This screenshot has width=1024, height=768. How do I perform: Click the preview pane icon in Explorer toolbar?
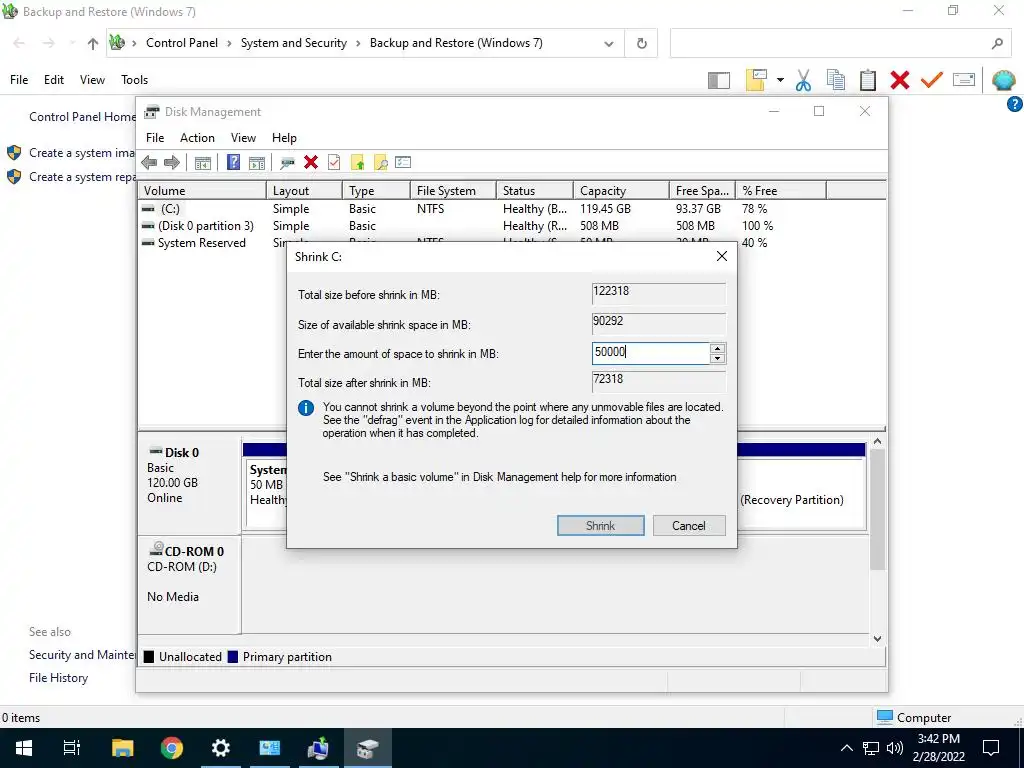click(x=719, y=80)
